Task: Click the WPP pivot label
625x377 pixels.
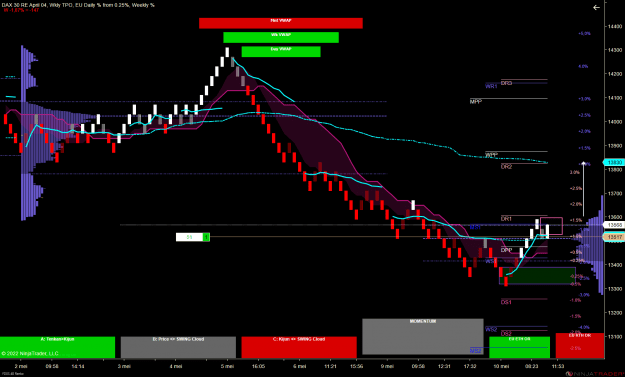Action: (491, 155)
